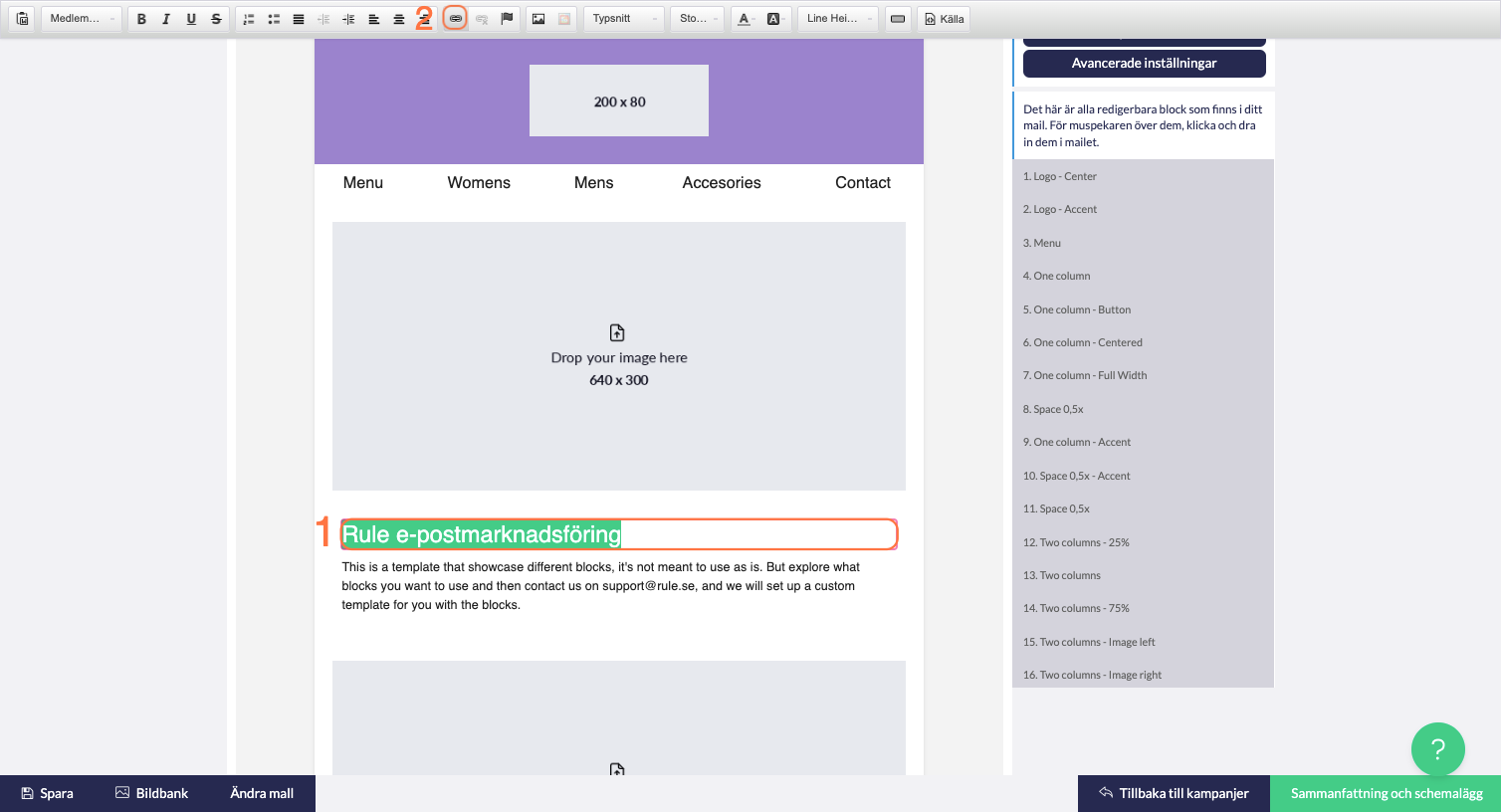Click the 640 x 300 image drop zone
Viewport: 1501px width, 812px height.
(x=619, y=356)
